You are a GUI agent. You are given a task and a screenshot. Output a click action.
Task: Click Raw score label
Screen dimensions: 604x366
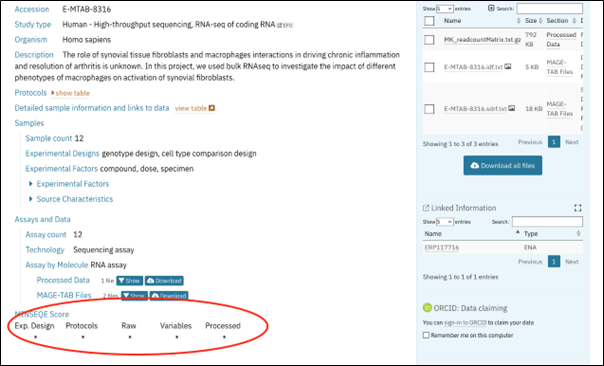(x=129, y=326)
